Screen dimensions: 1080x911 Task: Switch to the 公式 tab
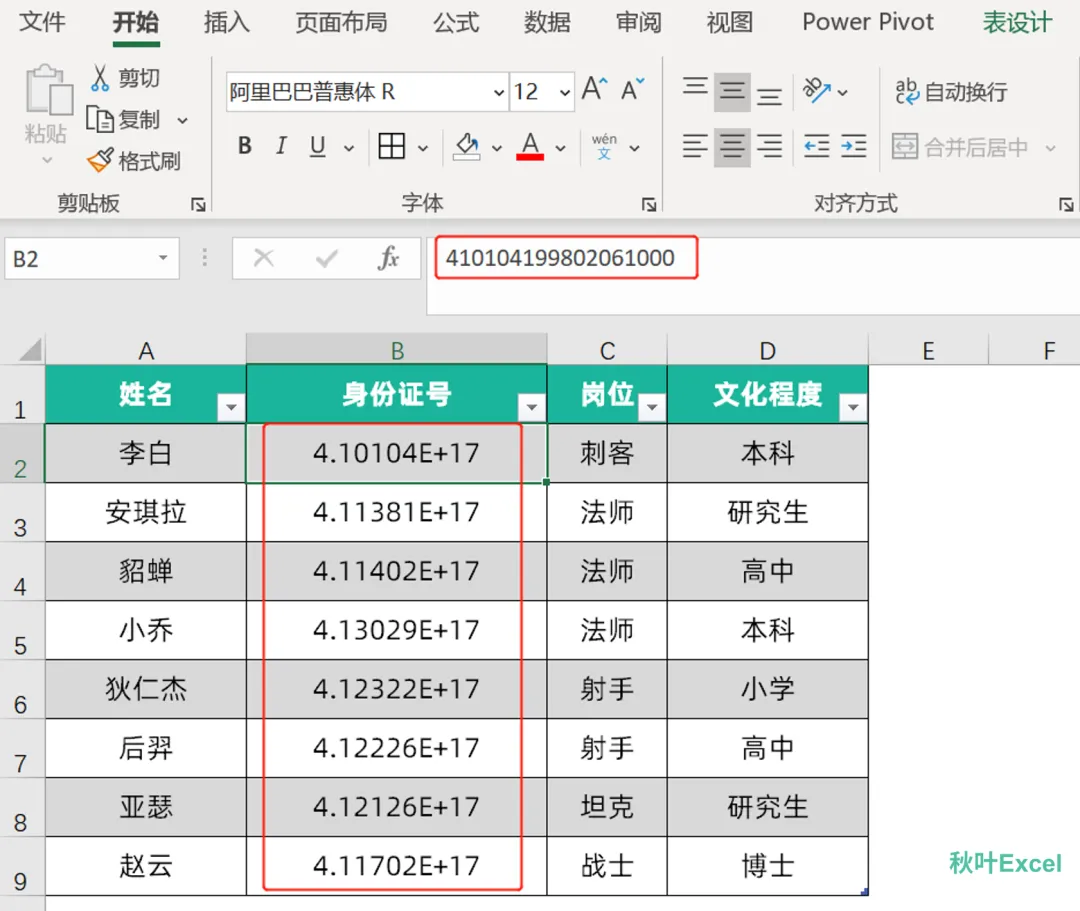(456, 22)
